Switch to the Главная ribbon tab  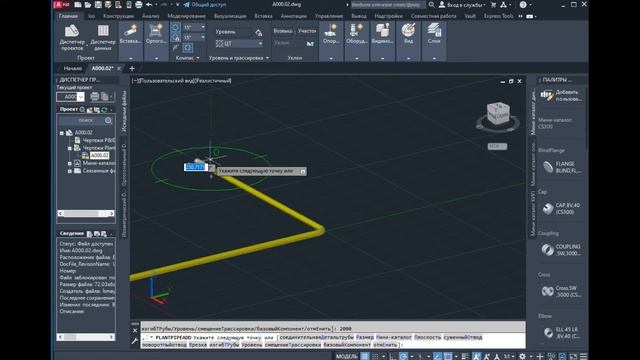pos(68,16)
